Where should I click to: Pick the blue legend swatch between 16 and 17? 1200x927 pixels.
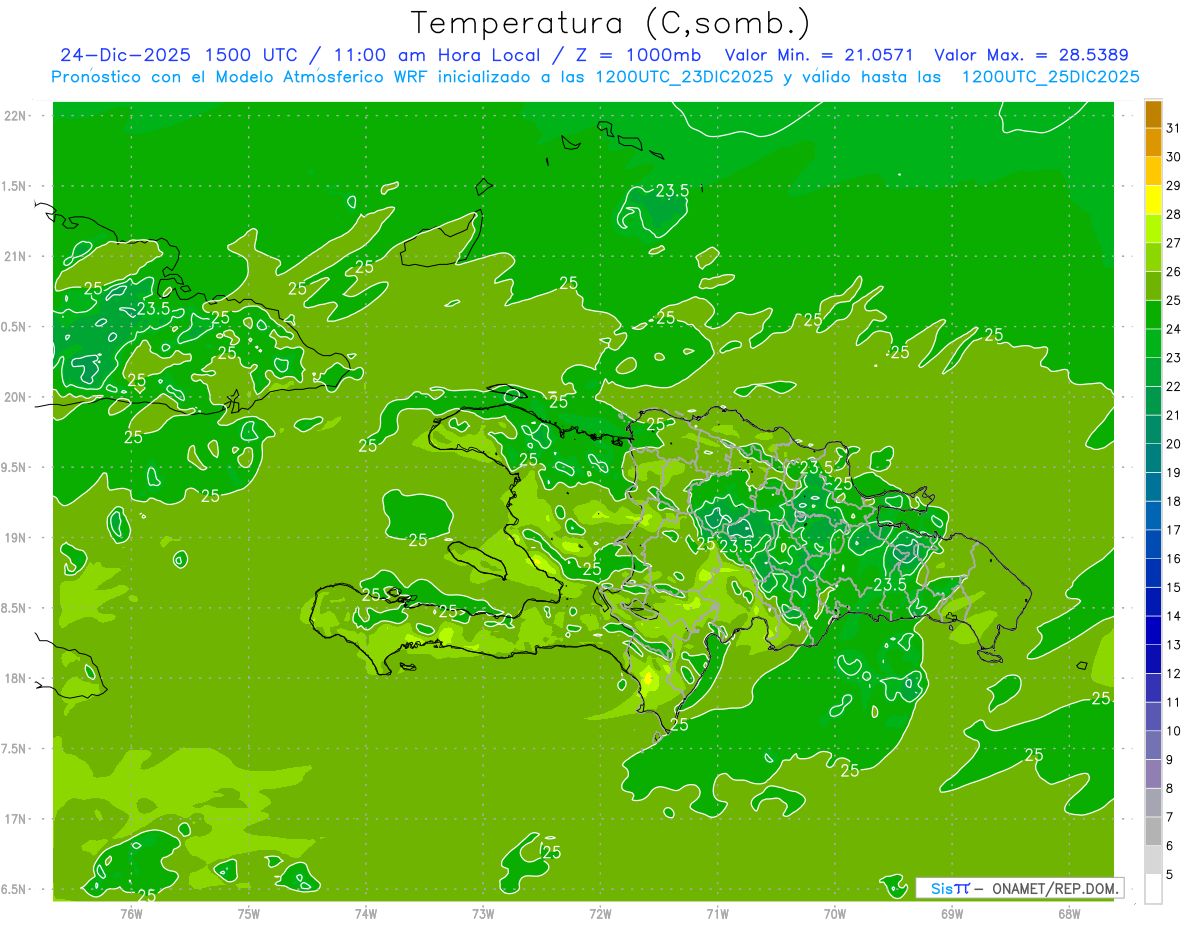[x=1153, y=545]
